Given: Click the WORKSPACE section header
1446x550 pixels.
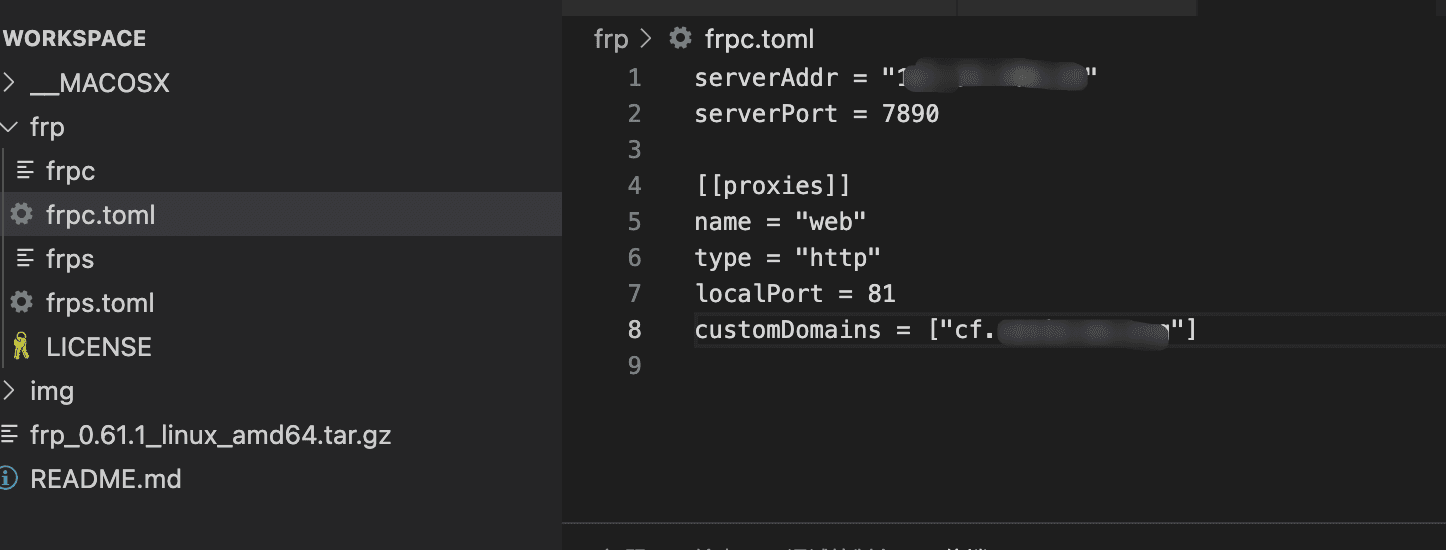Looking at the screenshot, I should point(75,39).
